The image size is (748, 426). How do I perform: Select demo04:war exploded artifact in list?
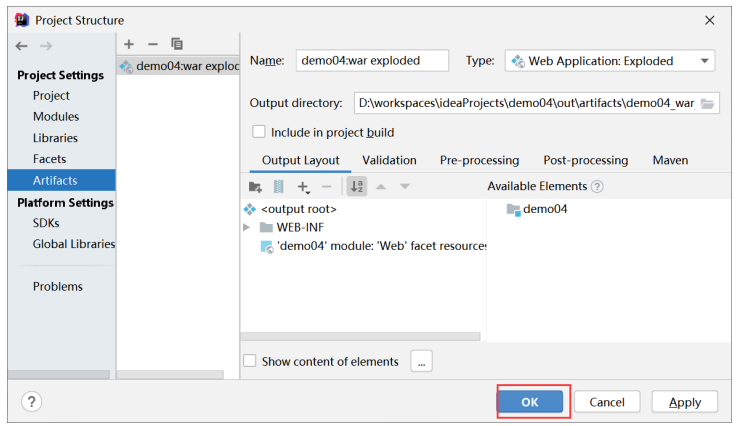(x=178, y=66)
